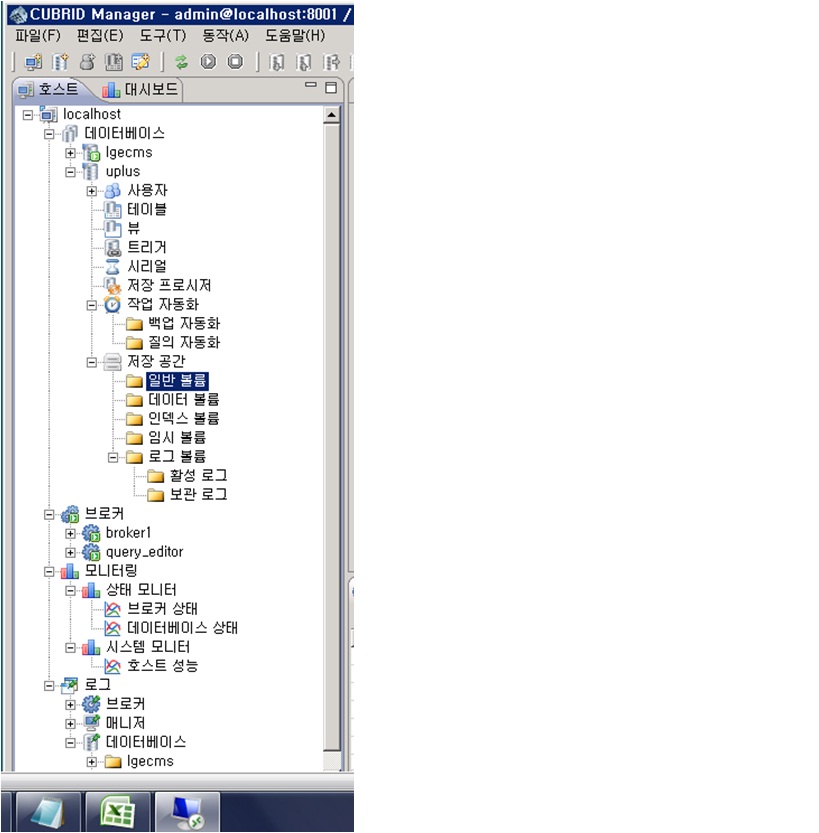Select the 인덱스 볼륨 tree item
Viewport: 819px width, 833px height.
(183, 419)
